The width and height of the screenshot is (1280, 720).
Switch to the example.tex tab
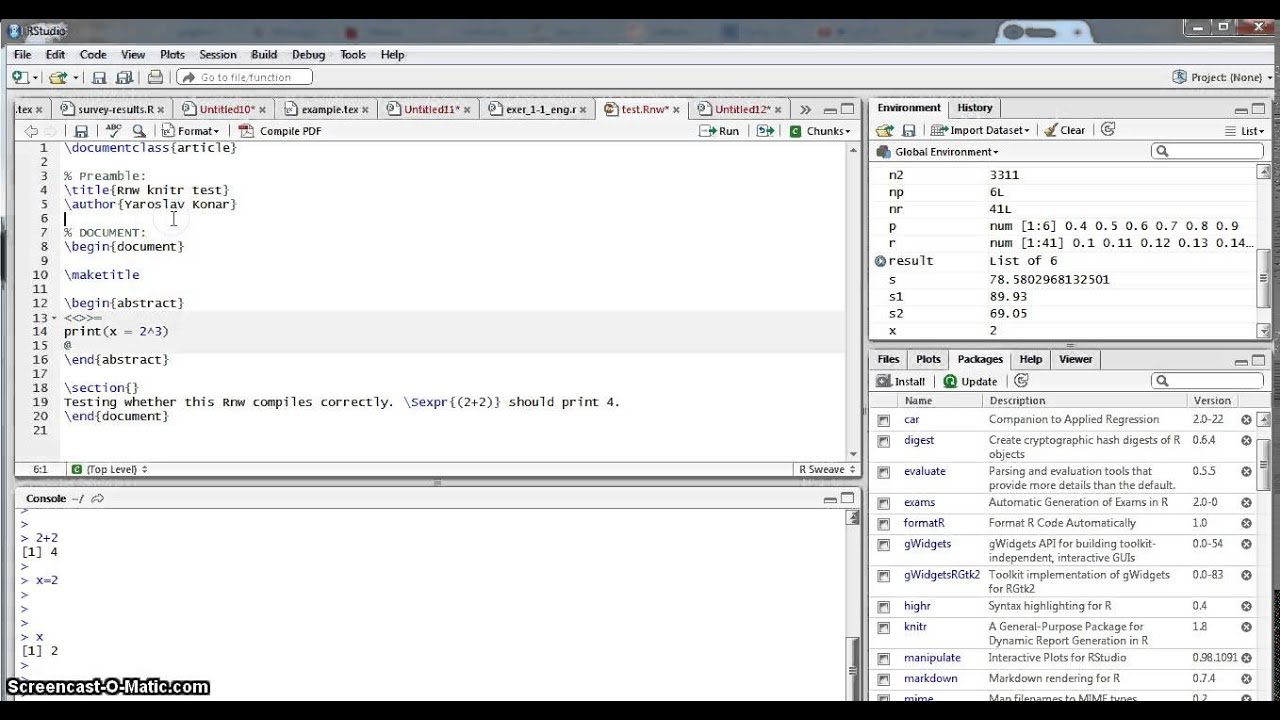coord(329,109)
